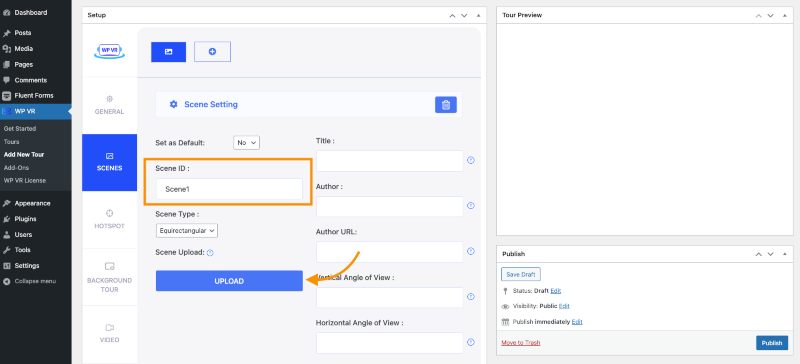Open Plugins in the admin sidebar
The height and width of the screenshot is (364, 800).
coord(26,219)
